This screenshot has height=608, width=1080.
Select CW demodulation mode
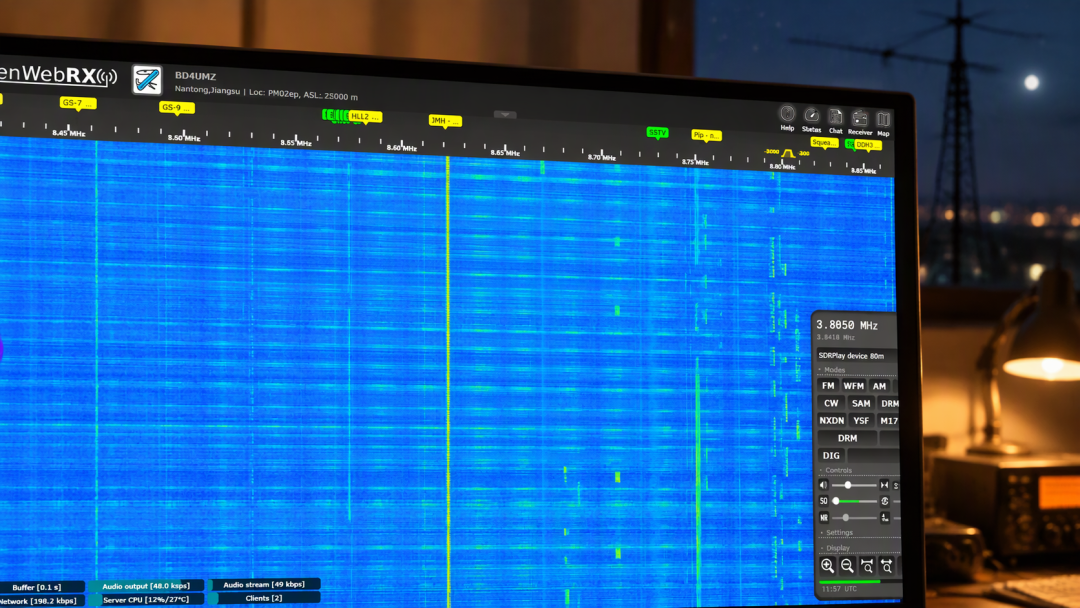click(x=831, y=403)
